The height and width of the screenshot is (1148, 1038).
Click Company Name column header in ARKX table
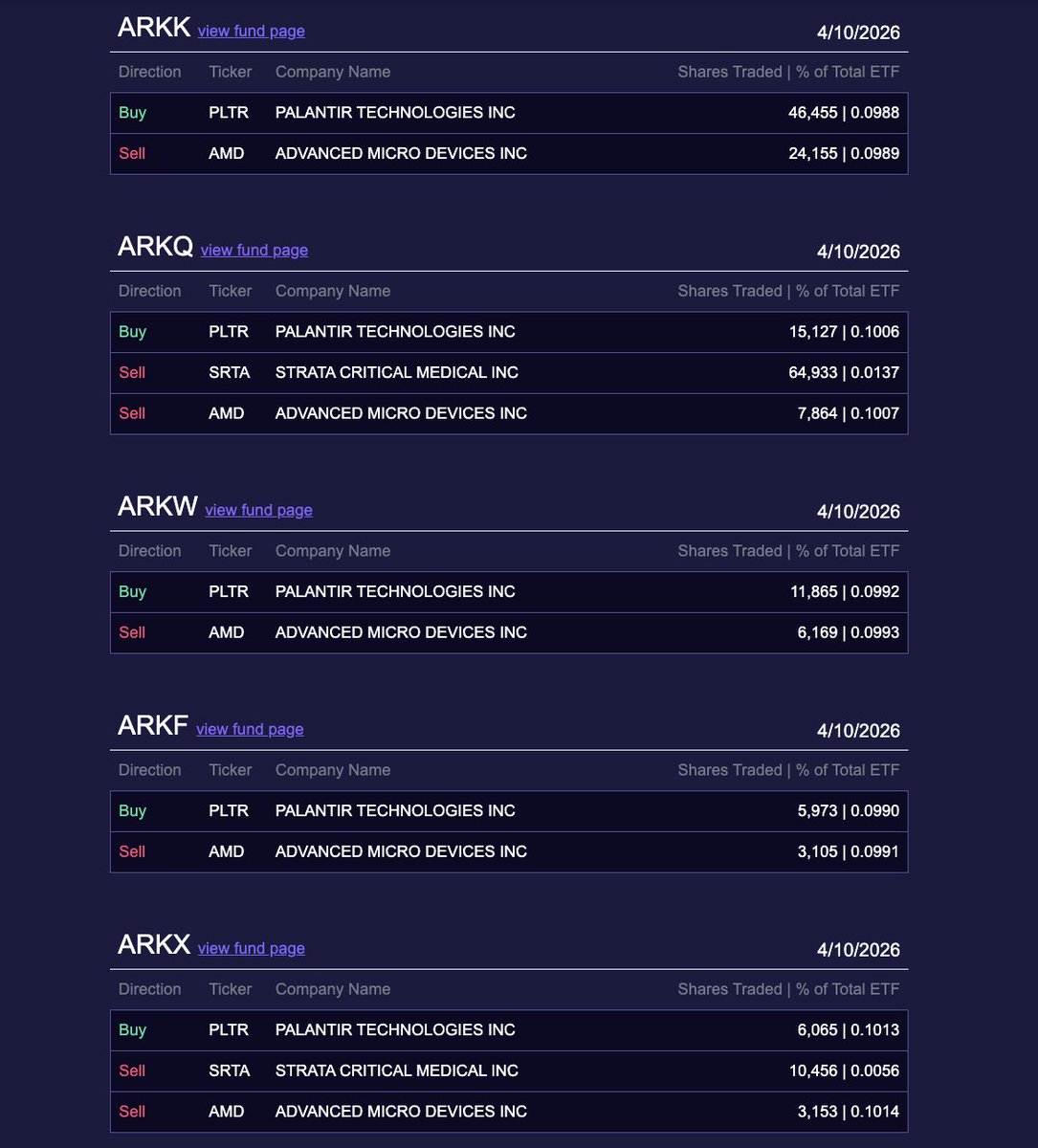[x=332, y=989]
